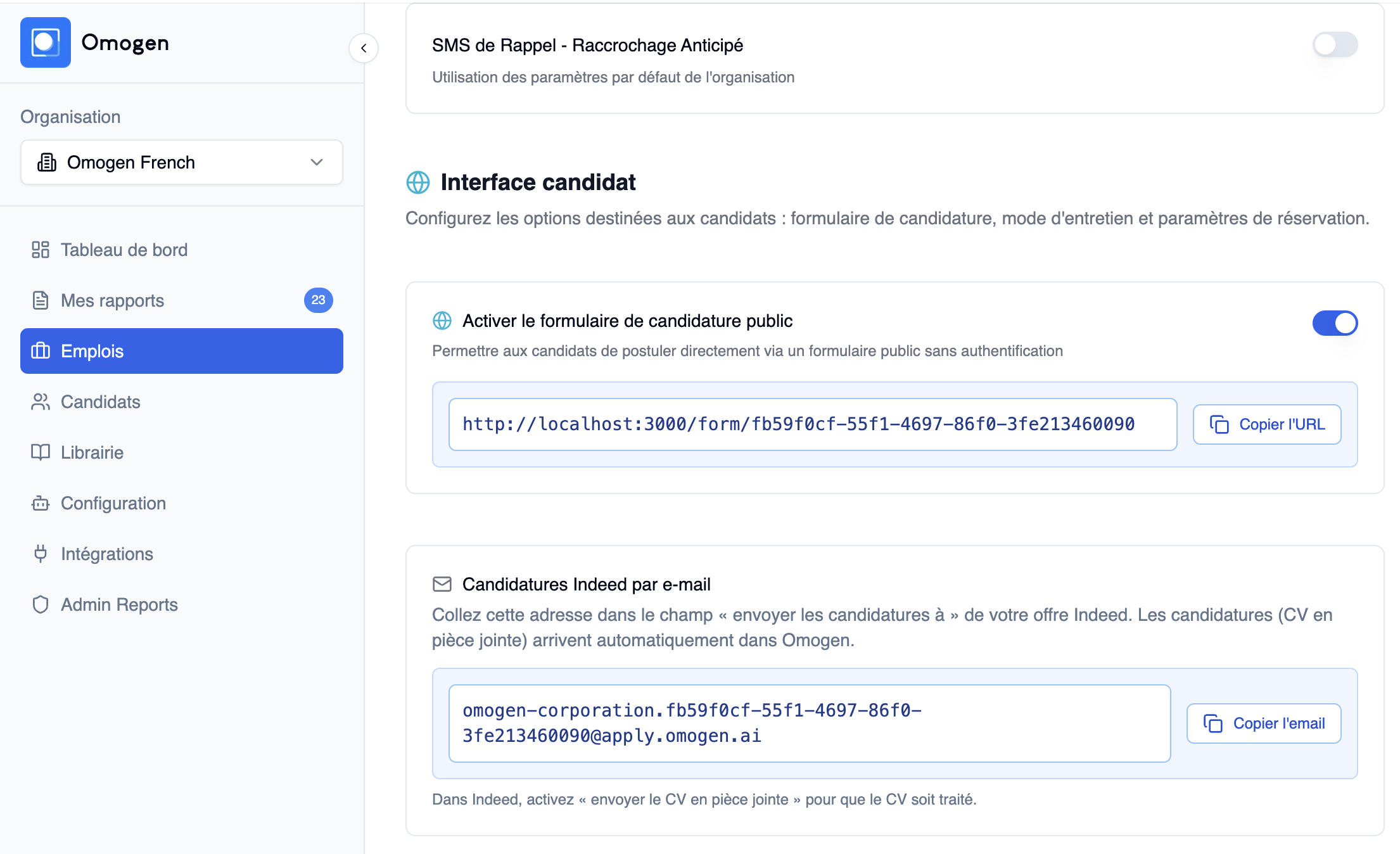Click the Admin Reports shield icon

(x=41, y=604)
